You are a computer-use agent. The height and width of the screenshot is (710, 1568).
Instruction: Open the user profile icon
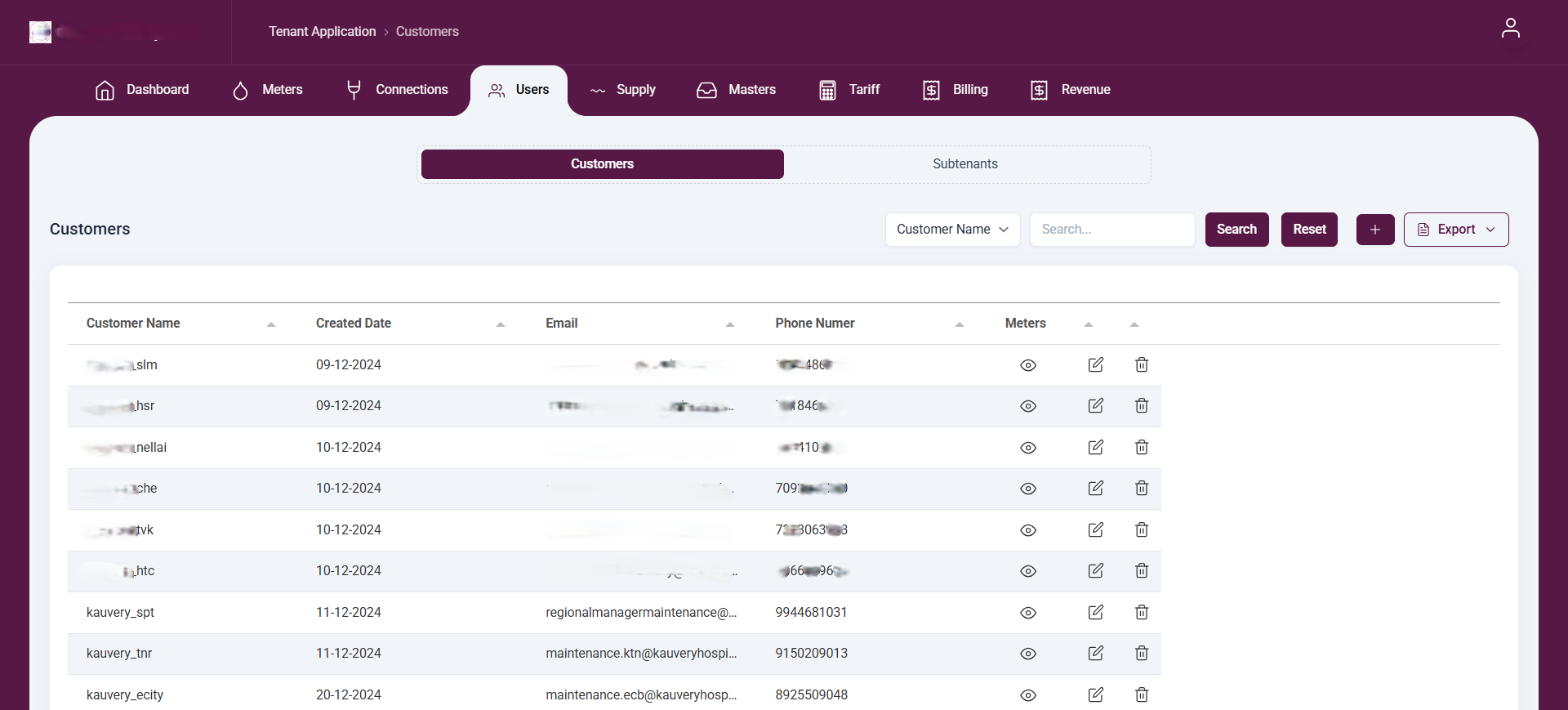(x=1510, y=29)
